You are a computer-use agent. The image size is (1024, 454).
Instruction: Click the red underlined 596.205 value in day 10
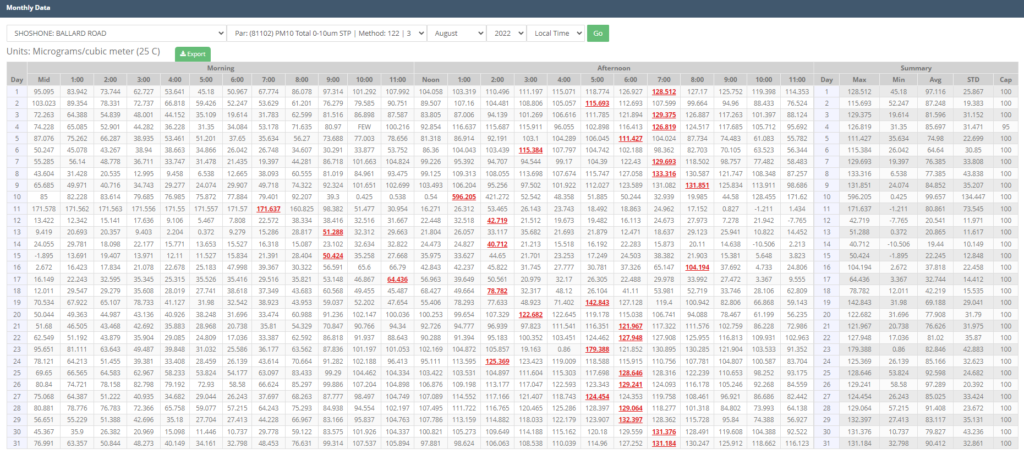point(463,195)
